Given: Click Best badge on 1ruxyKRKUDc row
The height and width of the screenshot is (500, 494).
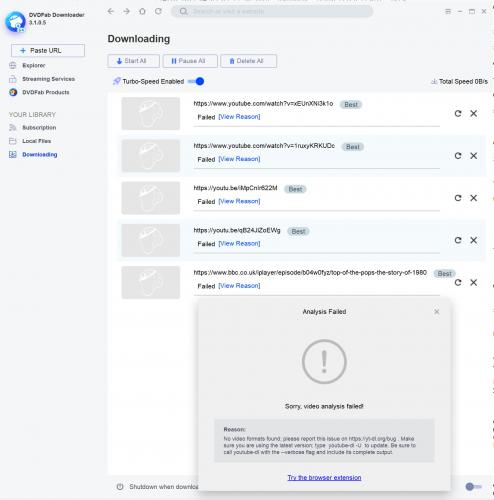Looking at the screenshot, I should [353, 147].
